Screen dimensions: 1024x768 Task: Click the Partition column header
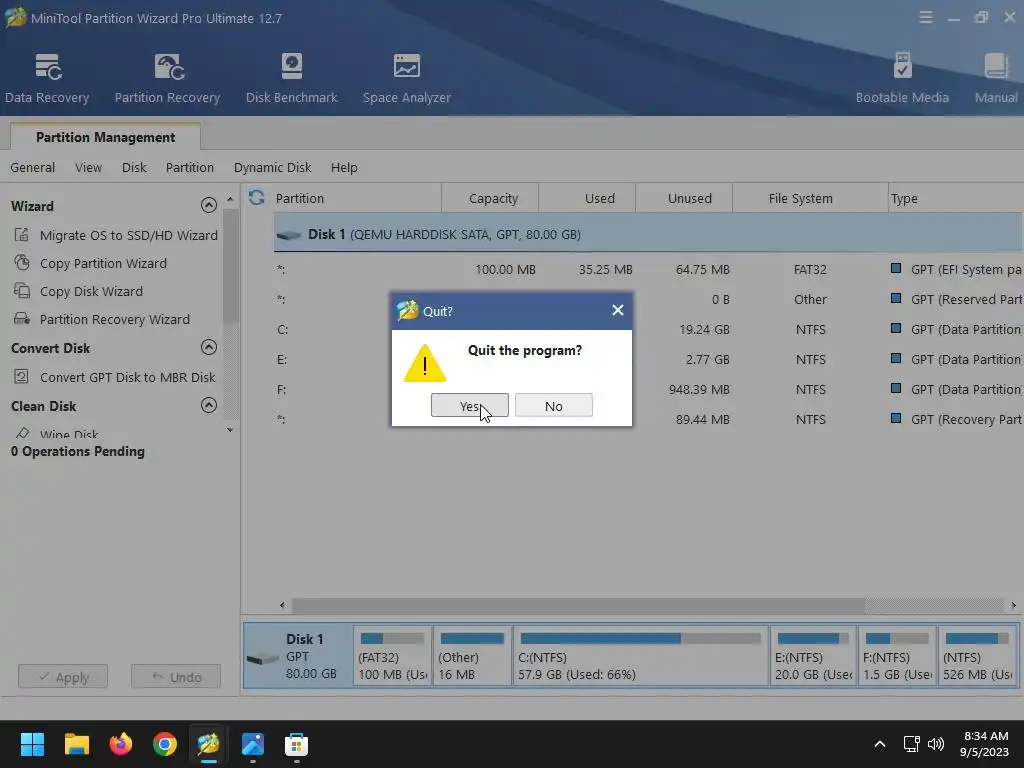pos(357,198)
